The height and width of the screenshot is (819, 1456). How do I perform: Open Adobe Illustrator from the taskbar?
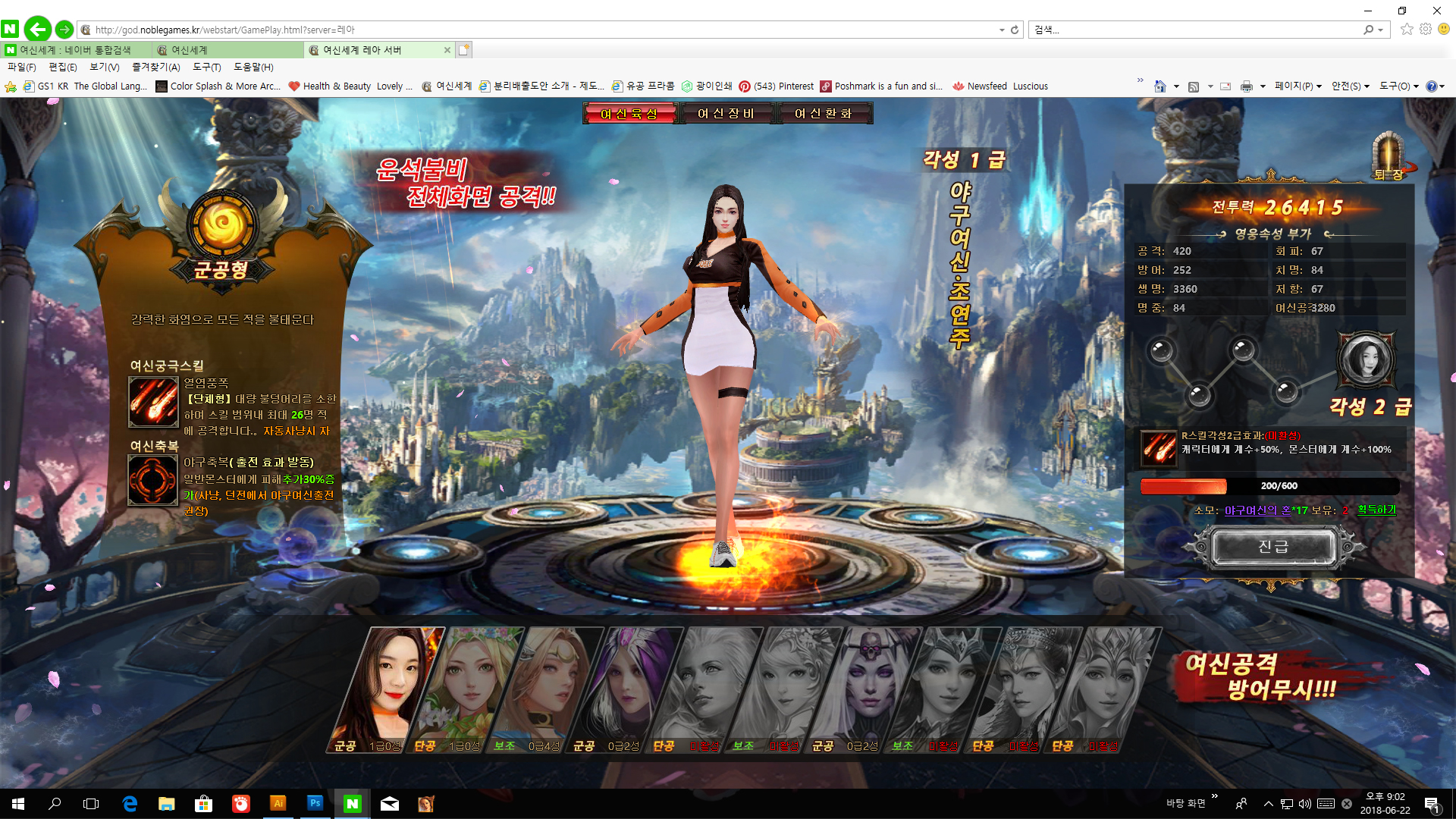[x=278, y=804]
